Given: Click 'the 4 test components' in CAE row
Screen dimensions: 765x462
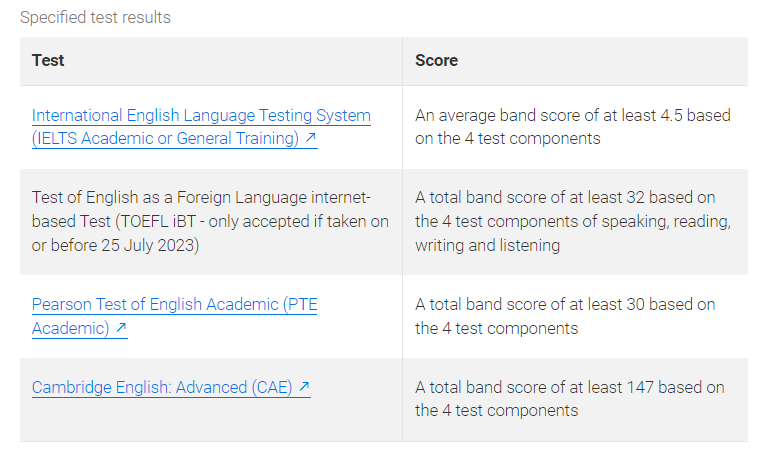Looking at the screenshot, I should (496, 410).
